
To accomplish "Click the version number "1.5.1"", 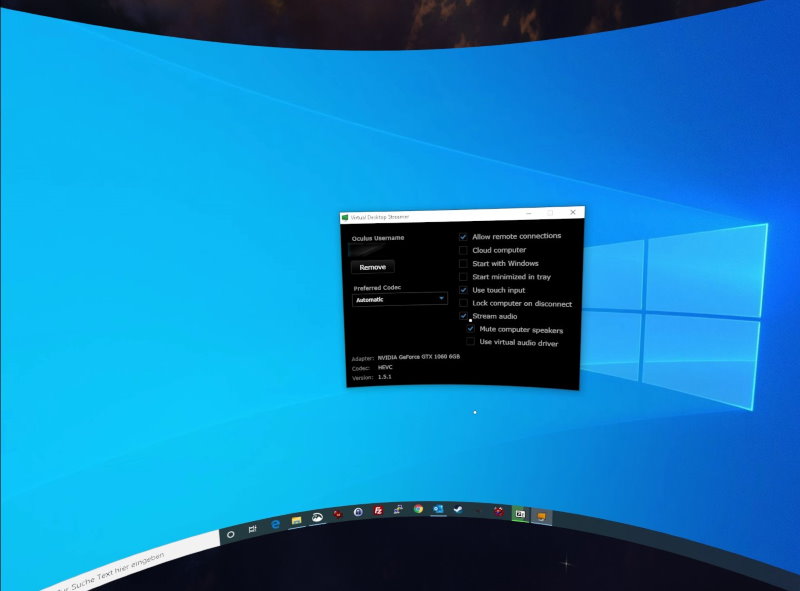I will pyautogui.click(x=385, y=377).
